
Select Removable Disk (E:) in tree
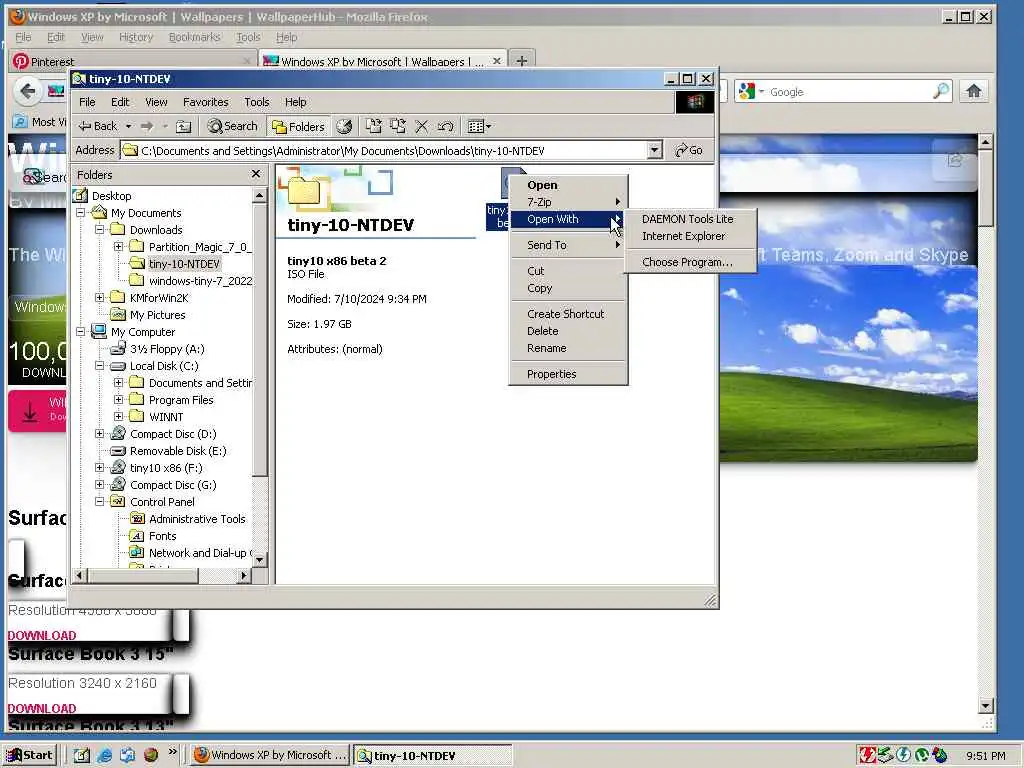(178, 451)
